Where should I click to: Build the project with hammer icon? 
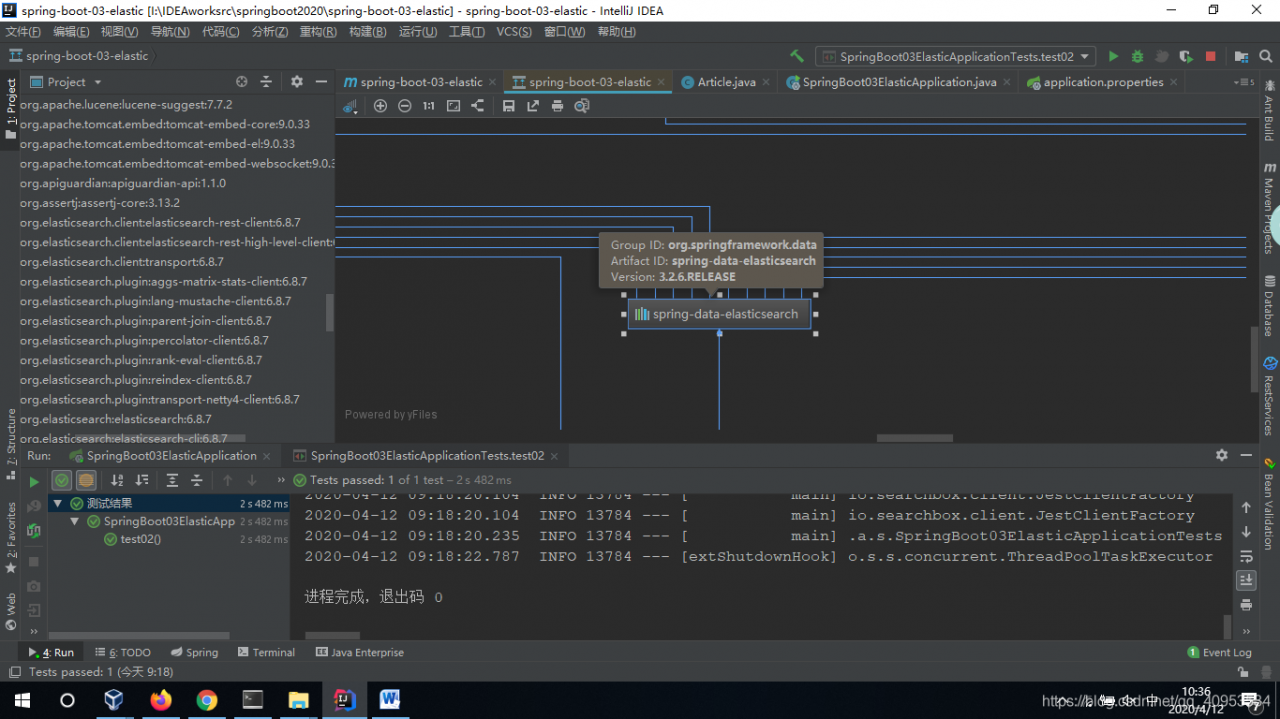pyautogui.click(x=797, y=57)
